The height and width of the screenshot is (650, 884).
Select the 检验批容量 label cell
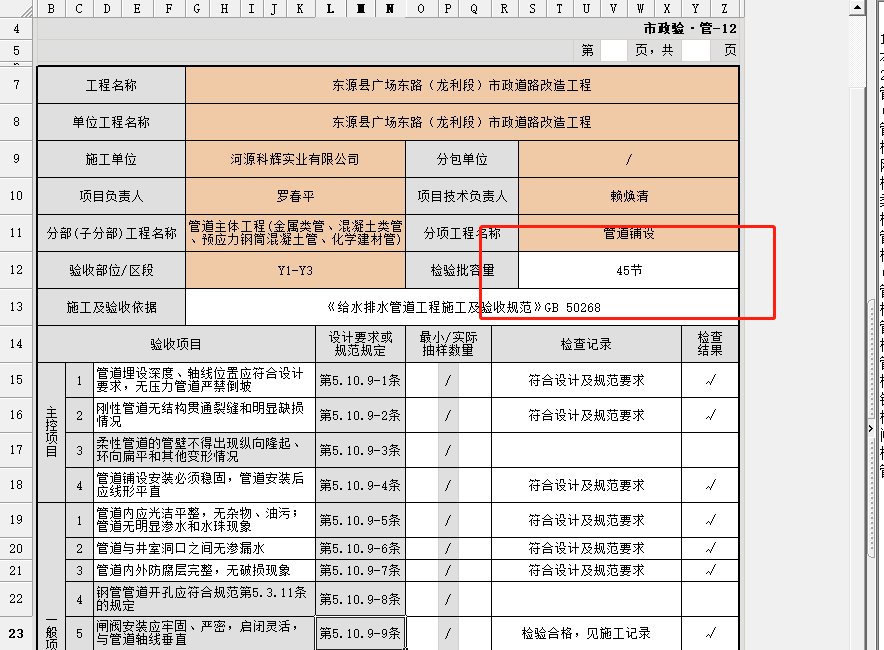(x=462, y=270)
